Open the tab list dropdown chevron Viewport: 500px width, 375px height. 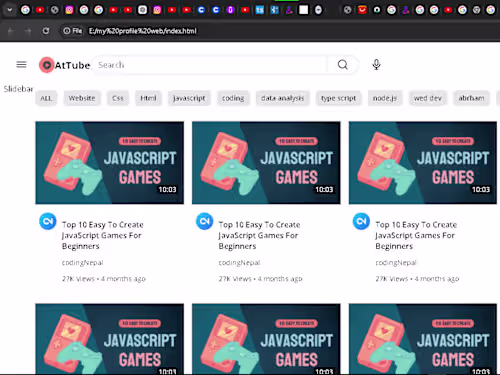click(10, 10)
